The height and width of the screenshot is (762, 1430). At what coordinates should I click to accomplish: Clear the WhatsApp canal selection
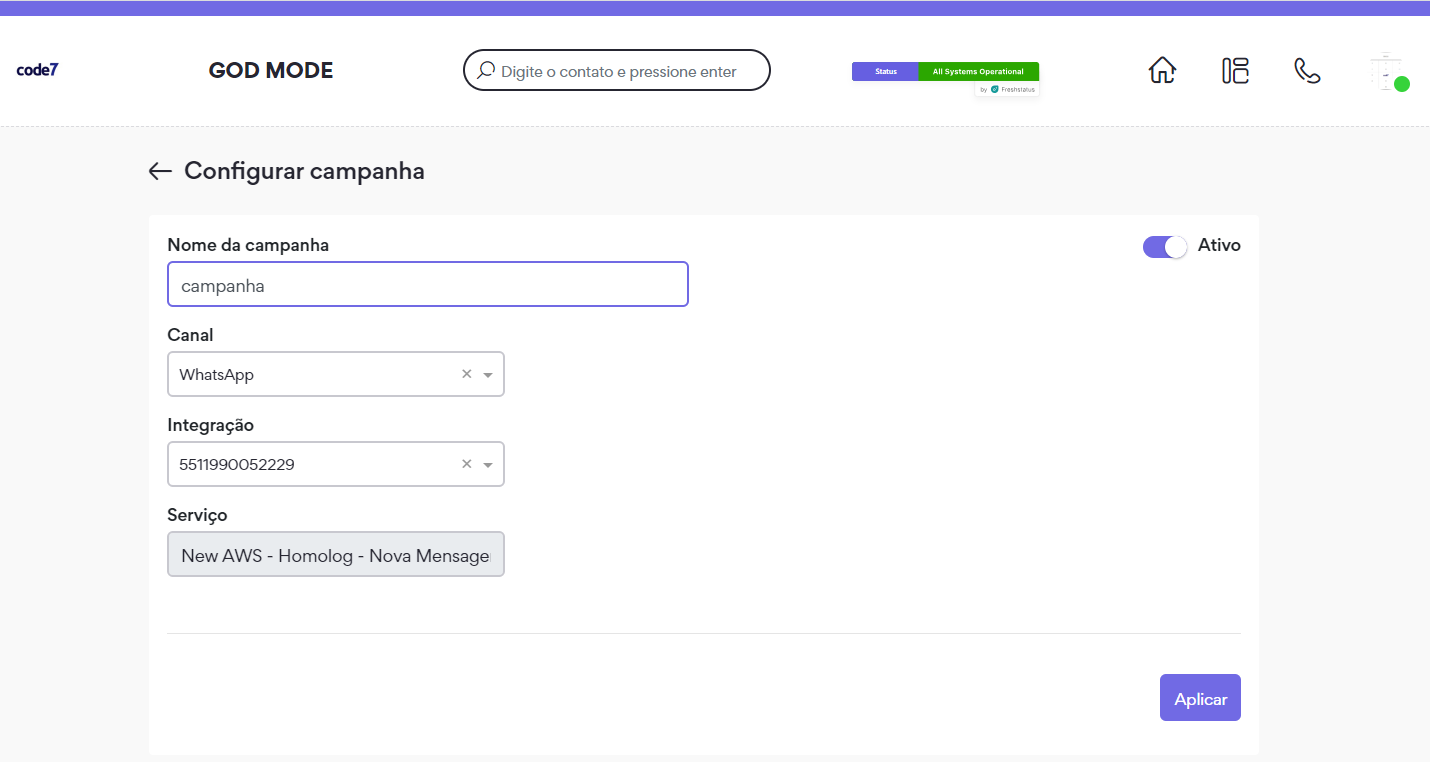[x=466, y=374]
